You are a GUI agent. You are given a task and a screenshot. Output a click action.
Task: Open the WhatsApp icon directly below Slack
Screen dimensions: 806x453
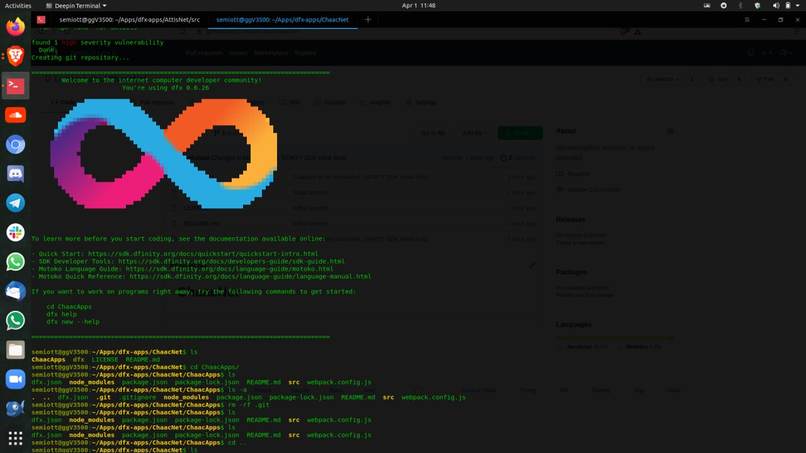[15, 262]
